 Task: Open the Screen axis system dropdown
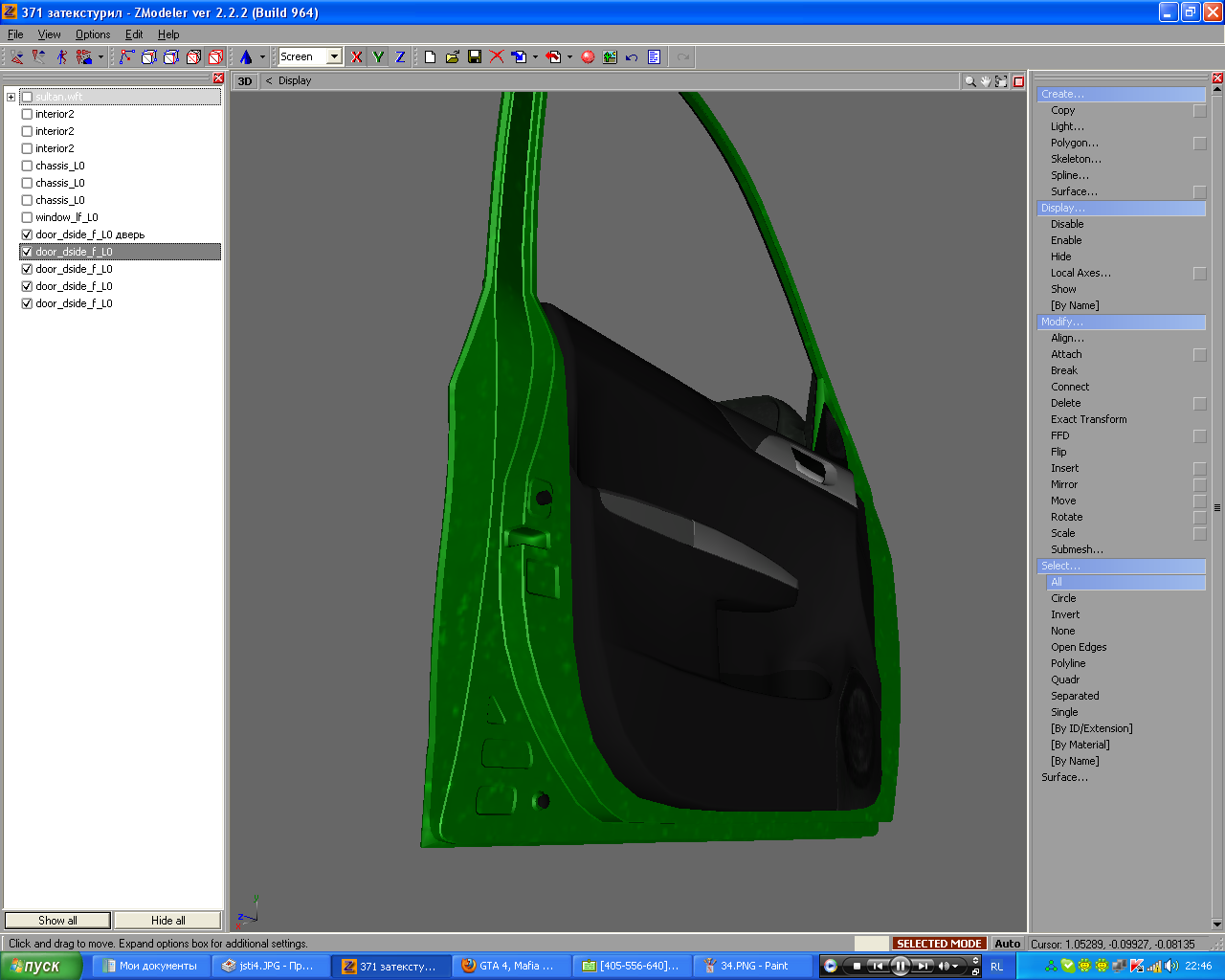pyautogui.click(x=334, y=57)
